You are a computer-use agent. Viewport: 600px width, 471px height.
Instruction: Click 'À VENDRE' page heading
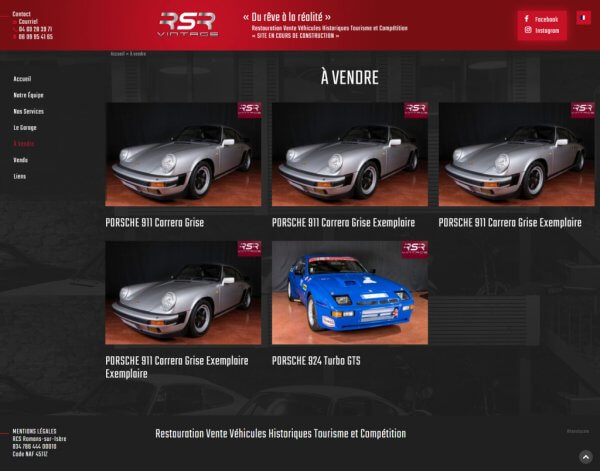click(350, 78)
